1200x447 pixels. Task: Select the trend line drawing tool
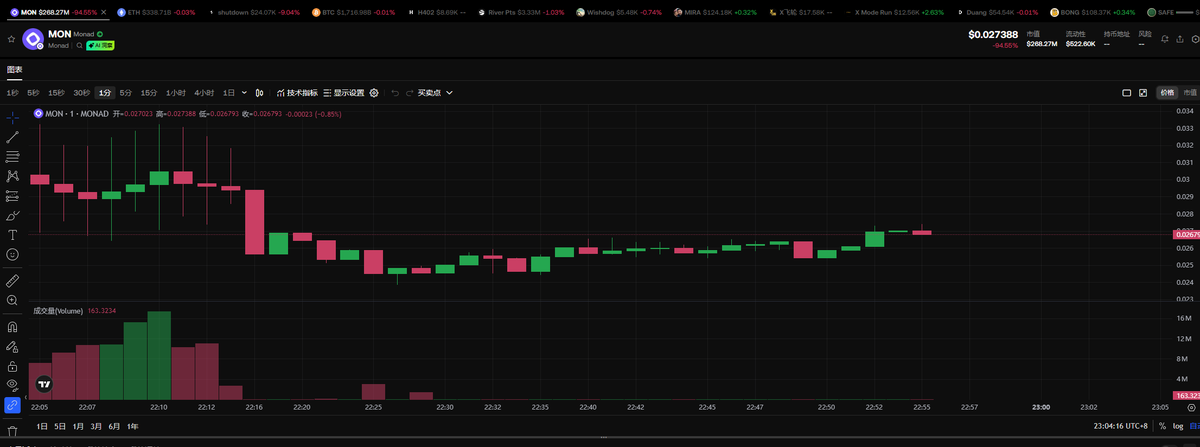12,137
